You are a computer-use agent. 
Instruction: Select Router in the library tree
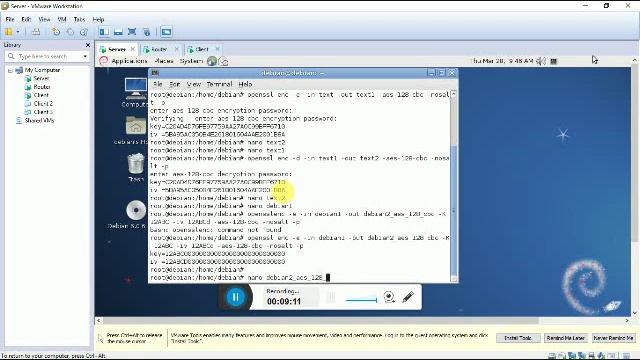pyautogui.click(x=42, y=87)
